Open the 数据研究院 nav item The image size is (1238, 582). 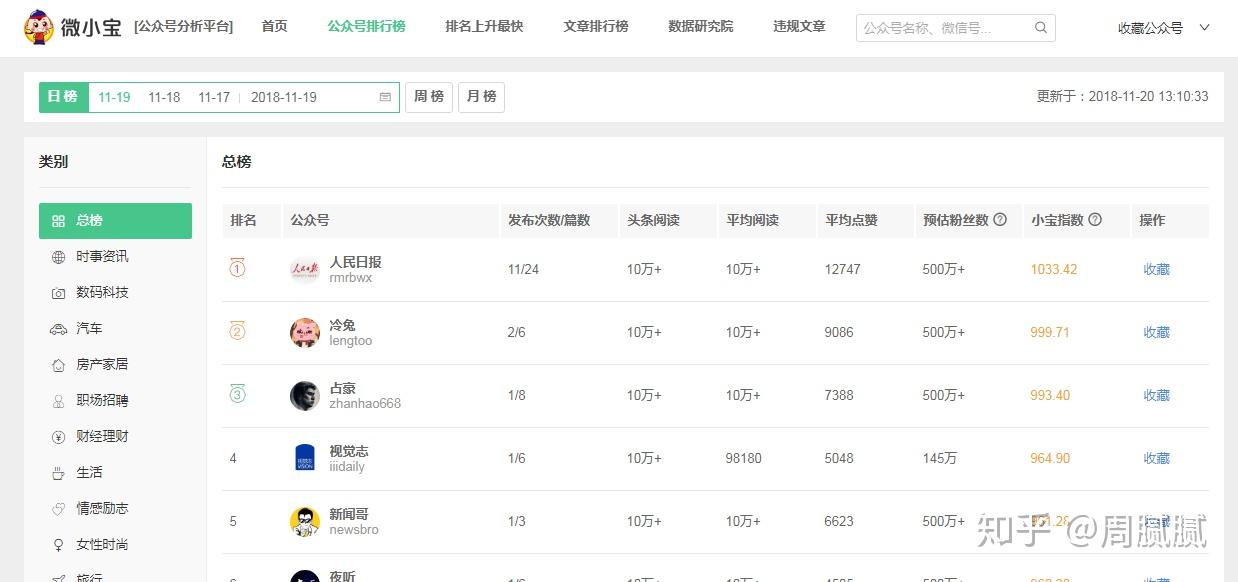pos(701,27)
